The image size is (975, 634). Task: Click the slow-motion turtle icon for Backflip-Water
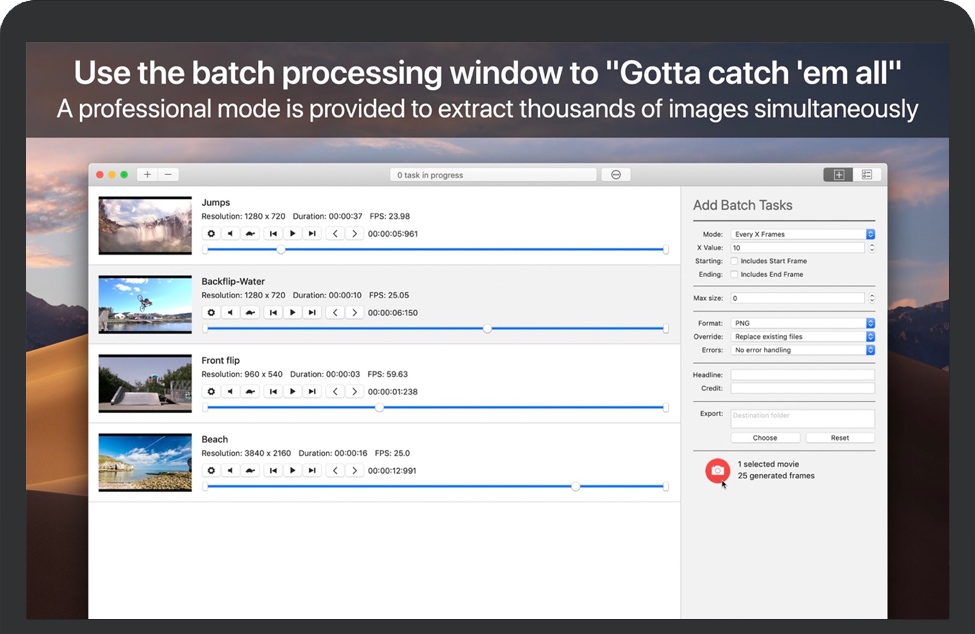point(250,312)
